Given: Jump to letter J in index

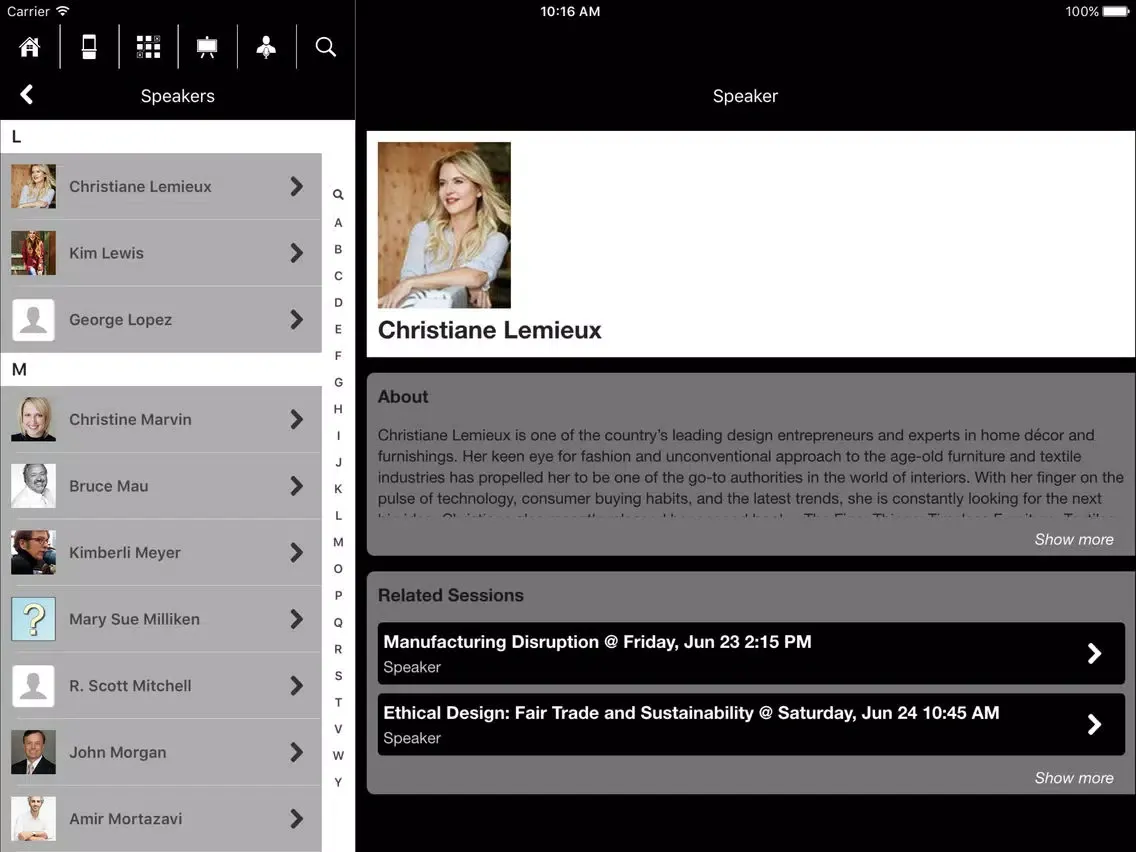Looking at the screenshot, I should [338, 462].
